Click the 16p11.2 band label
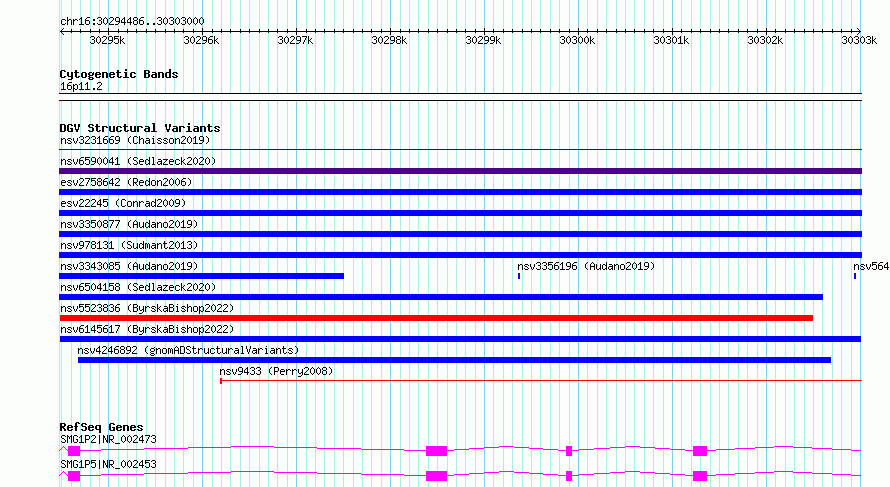 [81, 86]
